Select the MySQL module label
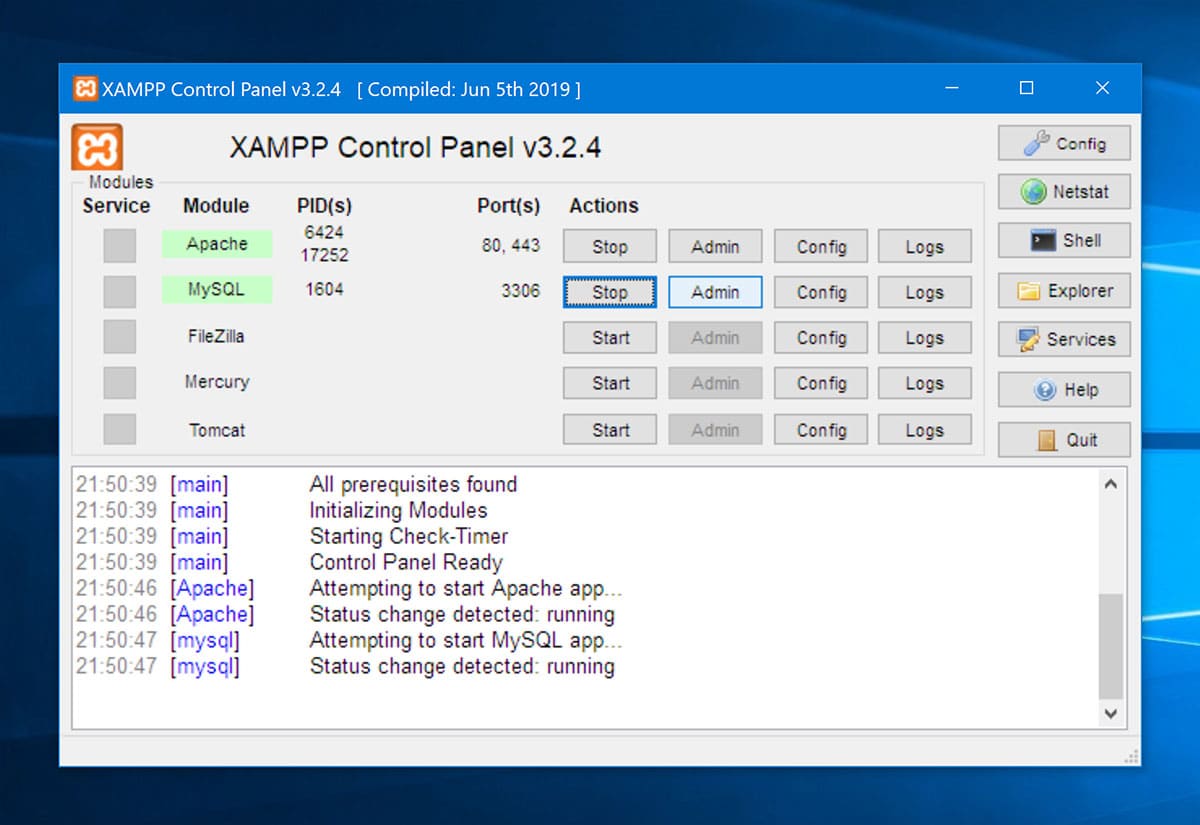This screenshot has height=825, width=1200. (217, 290)
